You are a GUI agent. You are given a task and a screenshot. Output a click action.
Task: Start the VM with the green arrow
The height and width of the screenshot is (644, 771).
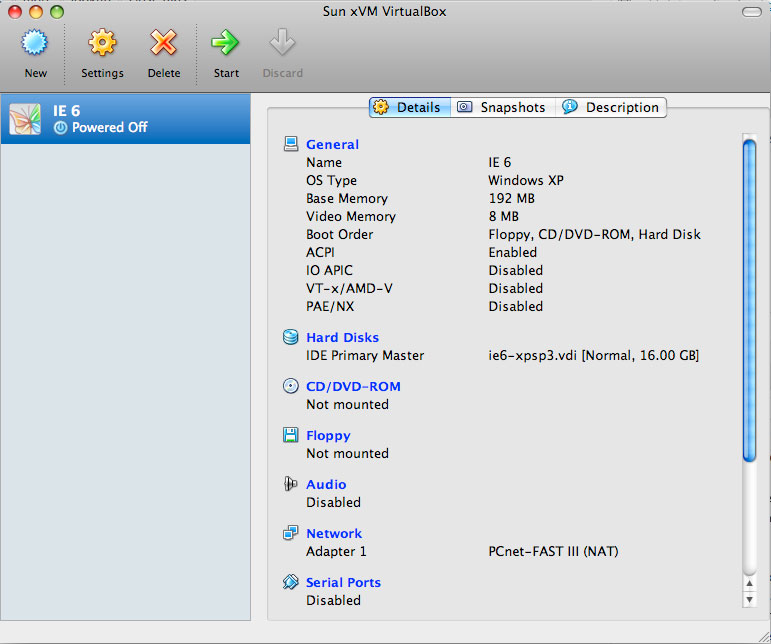point(225,43)
